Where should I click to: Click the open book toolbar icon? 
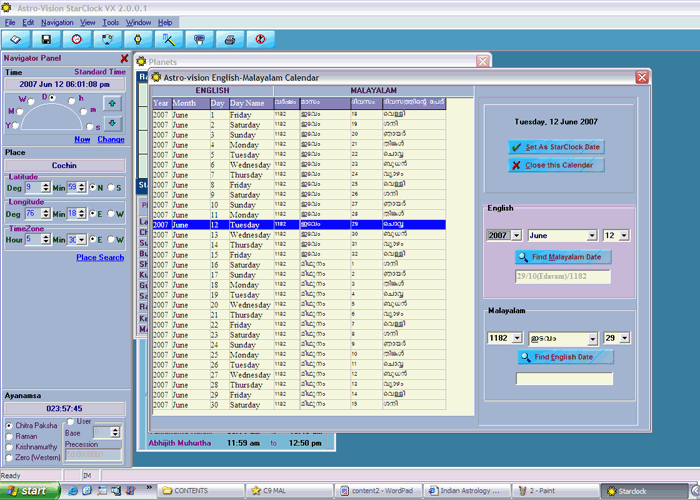coord(16,40)
